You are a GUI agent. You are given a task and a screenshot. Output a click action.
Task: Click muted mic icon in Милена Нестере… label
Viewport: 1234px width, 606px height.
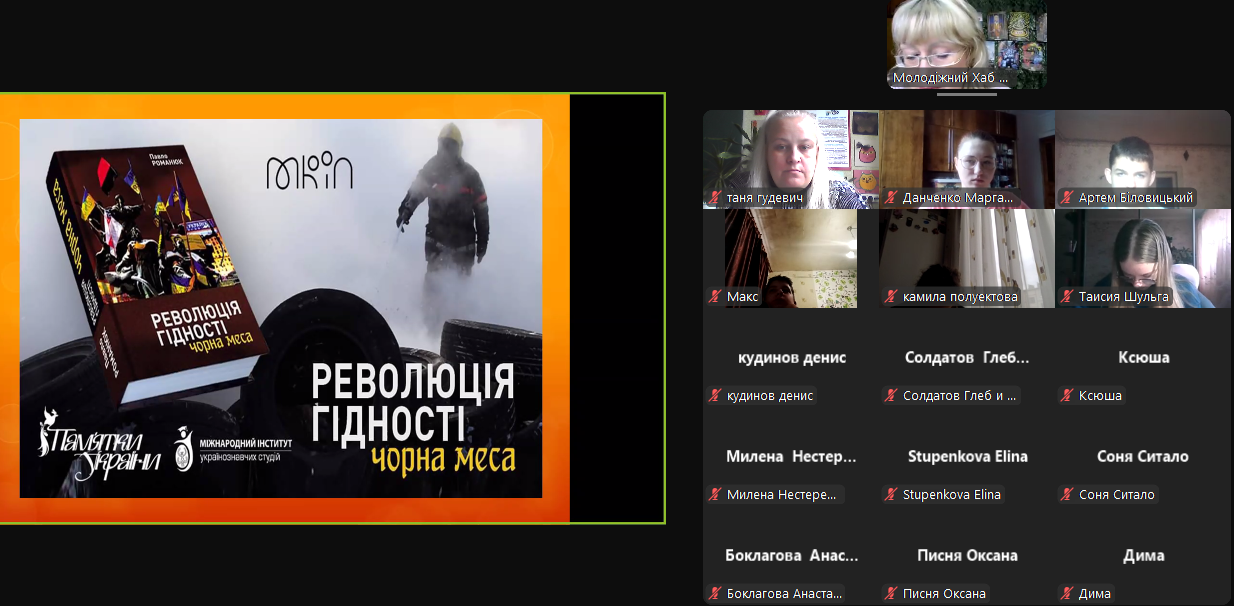click(715, 495)
